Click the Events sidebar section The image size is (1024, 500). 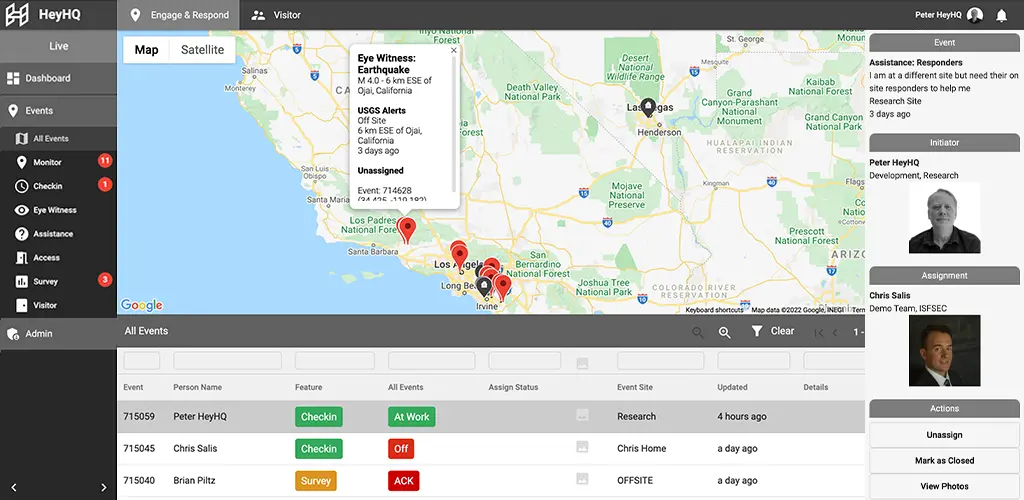58,111
